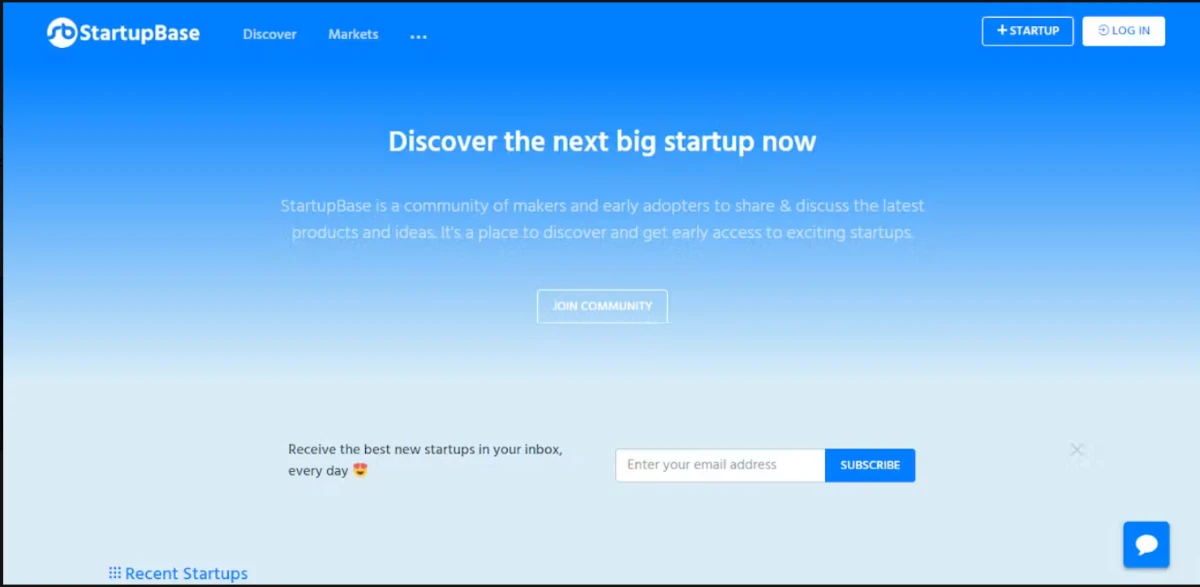Open the Discover menu
1200x587 pixels.
(x=270, y=34)
